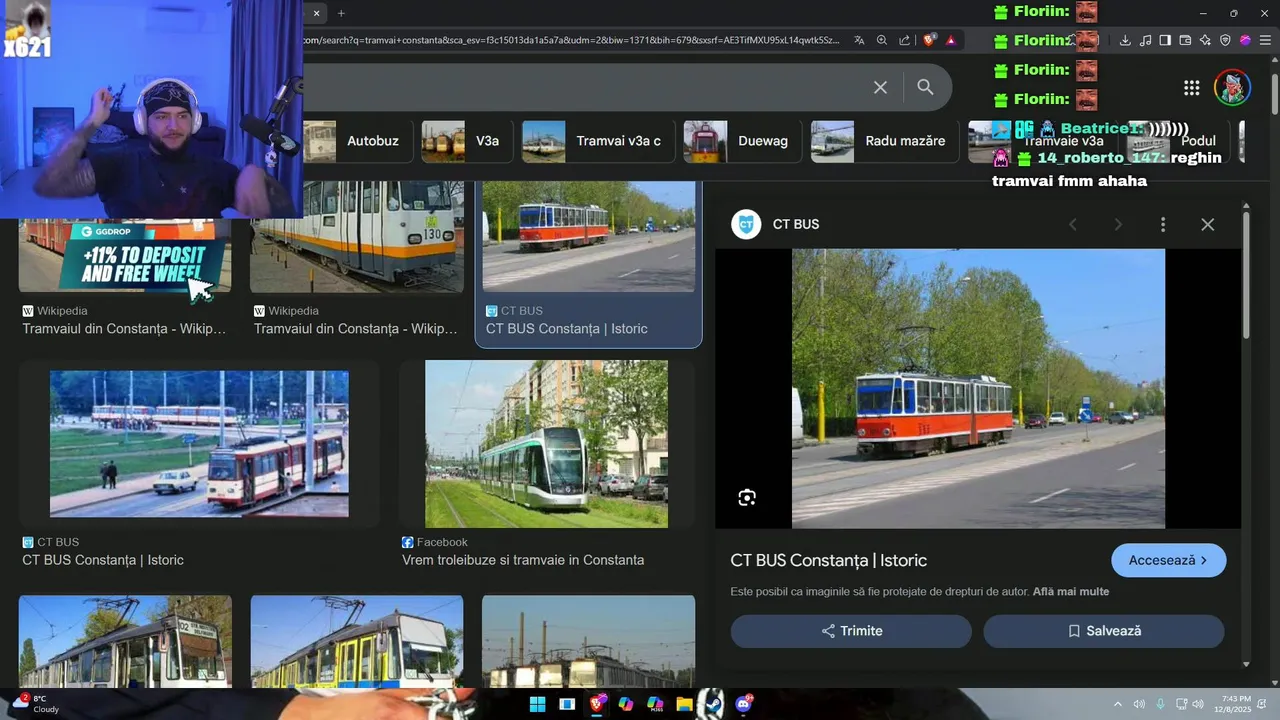Click the share page icon in address bar
Image resolution: width=1280 pixels, height=720 pixels.
[x=905, y=40]
